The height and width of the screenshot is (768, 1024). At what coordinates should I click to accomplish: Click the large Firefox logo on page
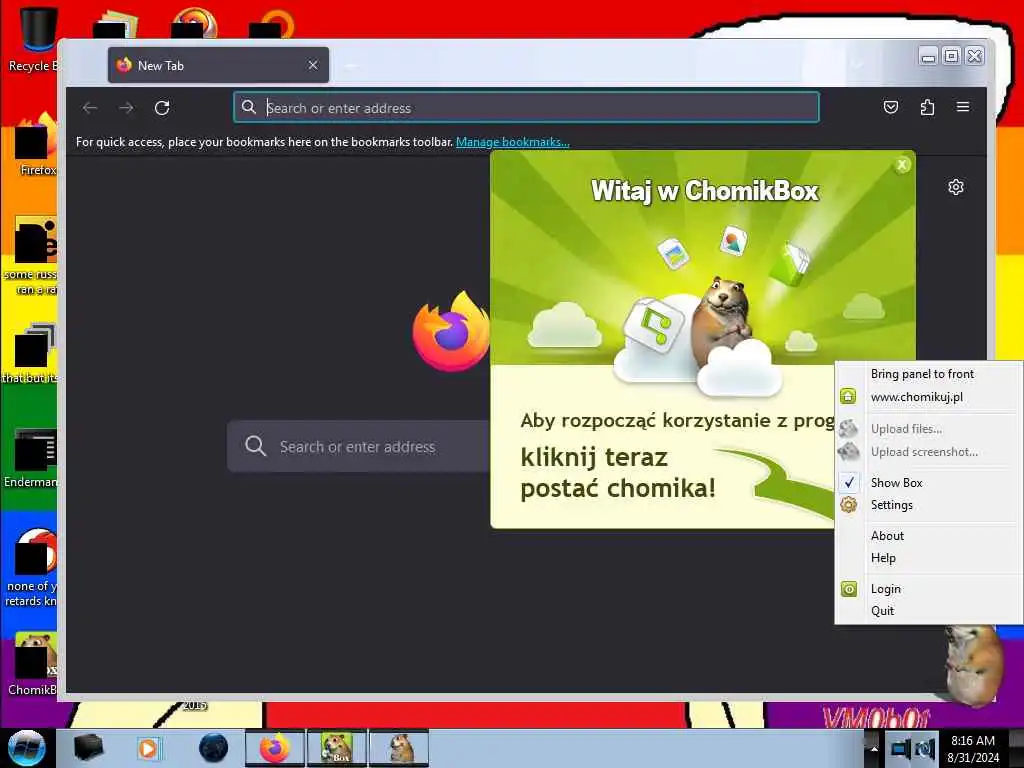click(452, 331)
